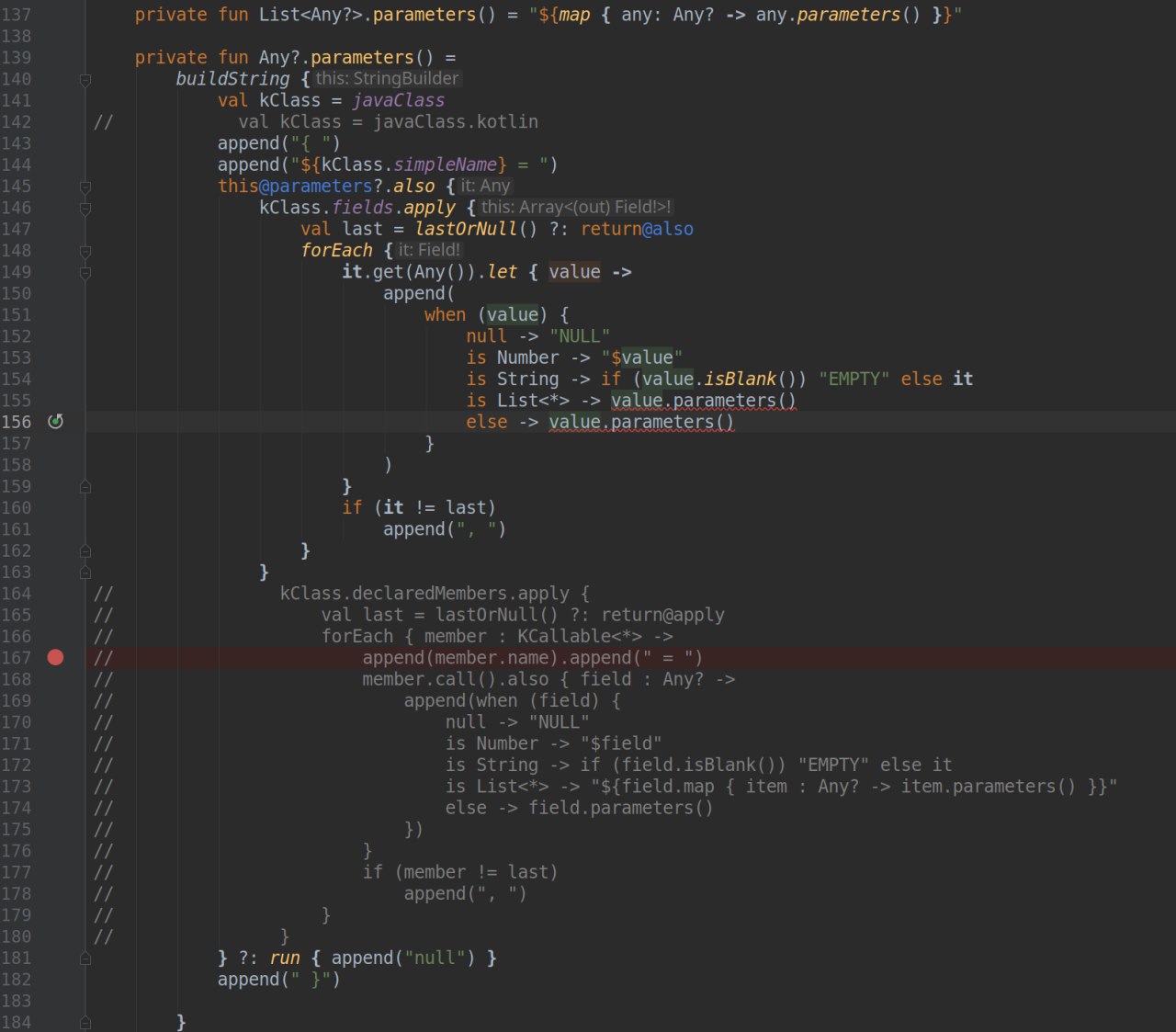Click the '//' comment marker on line 142
This screenshot has height=1032, width=1176.
pyautogui.click(x=103, y=121)
